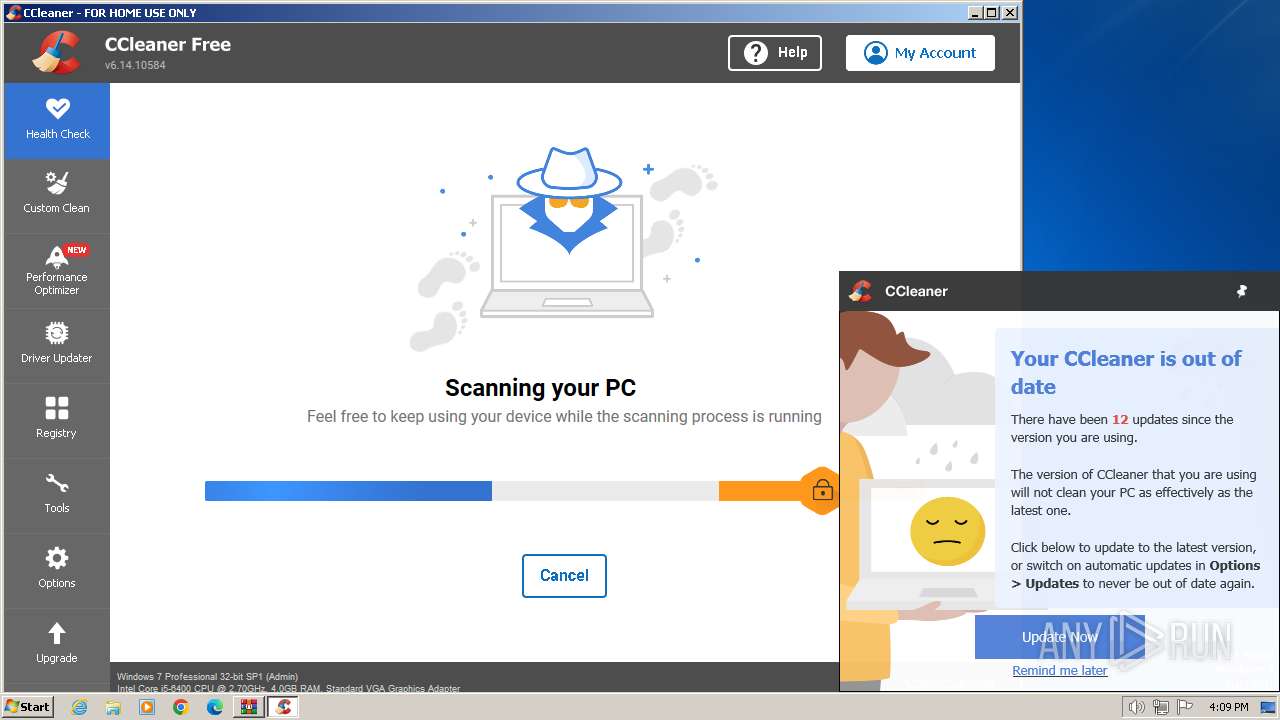The width and height of the screenshot is (1280, 720).
Task: Open CCleaner Options
Action: (x=57, y=570)
